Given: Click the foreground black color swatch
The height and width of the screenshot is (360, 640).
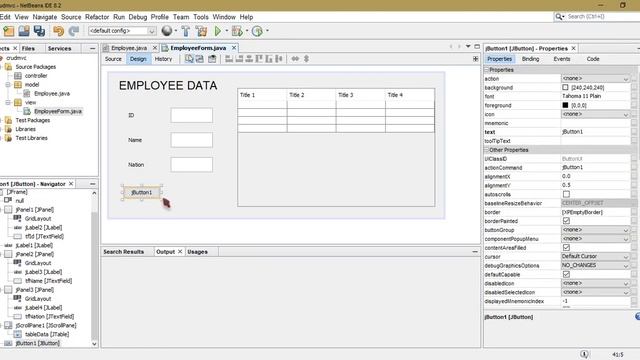Looking at the screenshot, I should [565, 105].
